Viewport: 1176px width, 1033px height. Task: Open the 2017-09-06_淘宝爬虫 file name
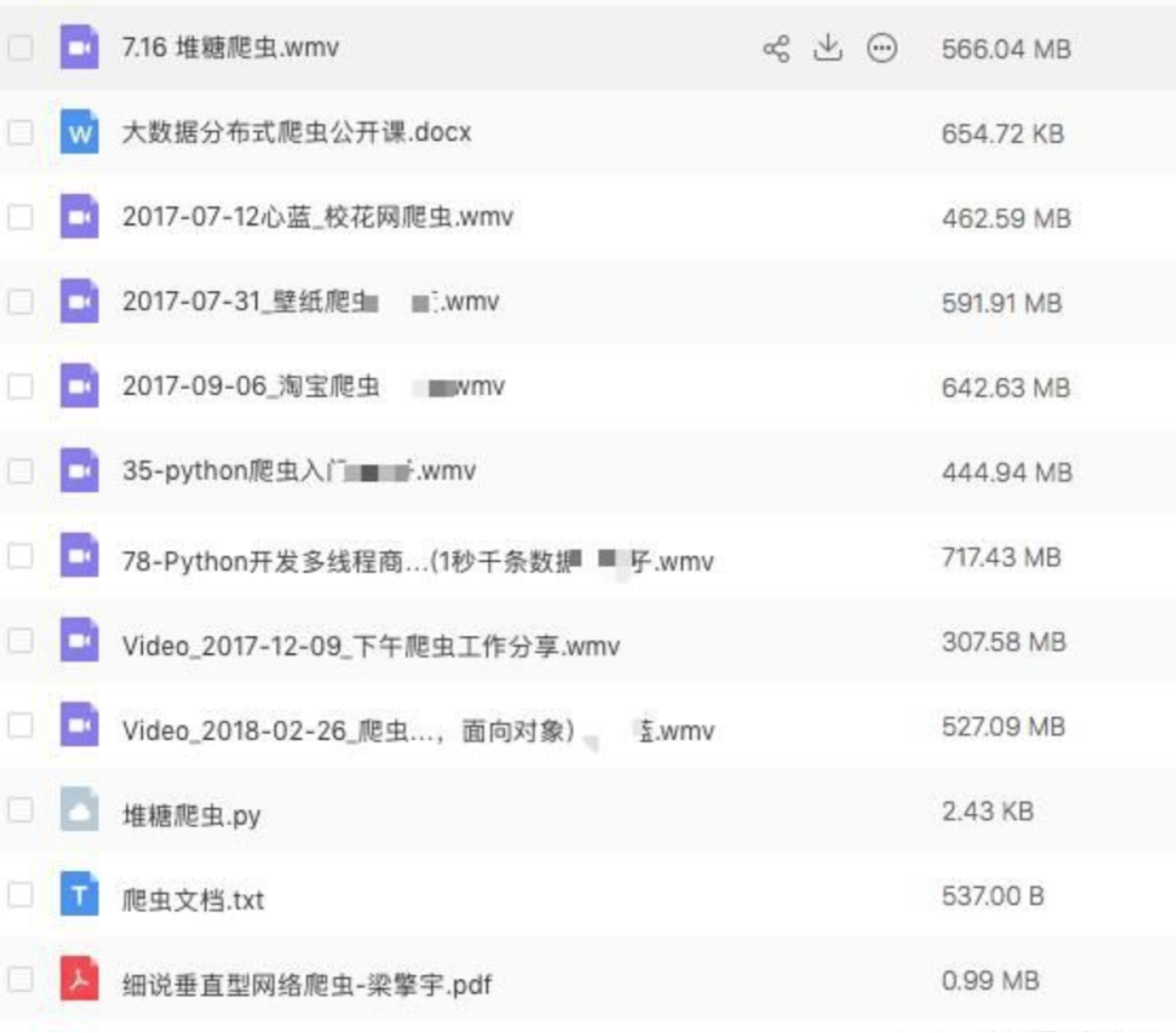pos(314,386)
